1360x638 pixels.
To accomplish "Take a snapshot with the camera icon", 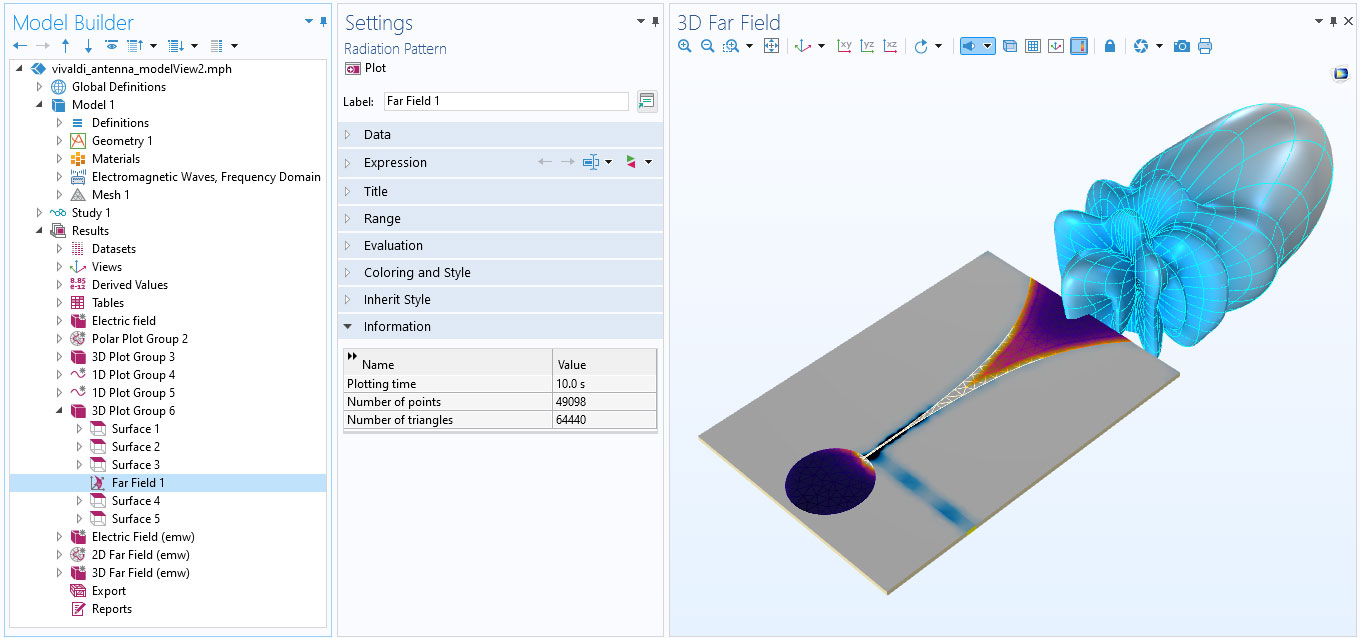I will click(1182, 46).
